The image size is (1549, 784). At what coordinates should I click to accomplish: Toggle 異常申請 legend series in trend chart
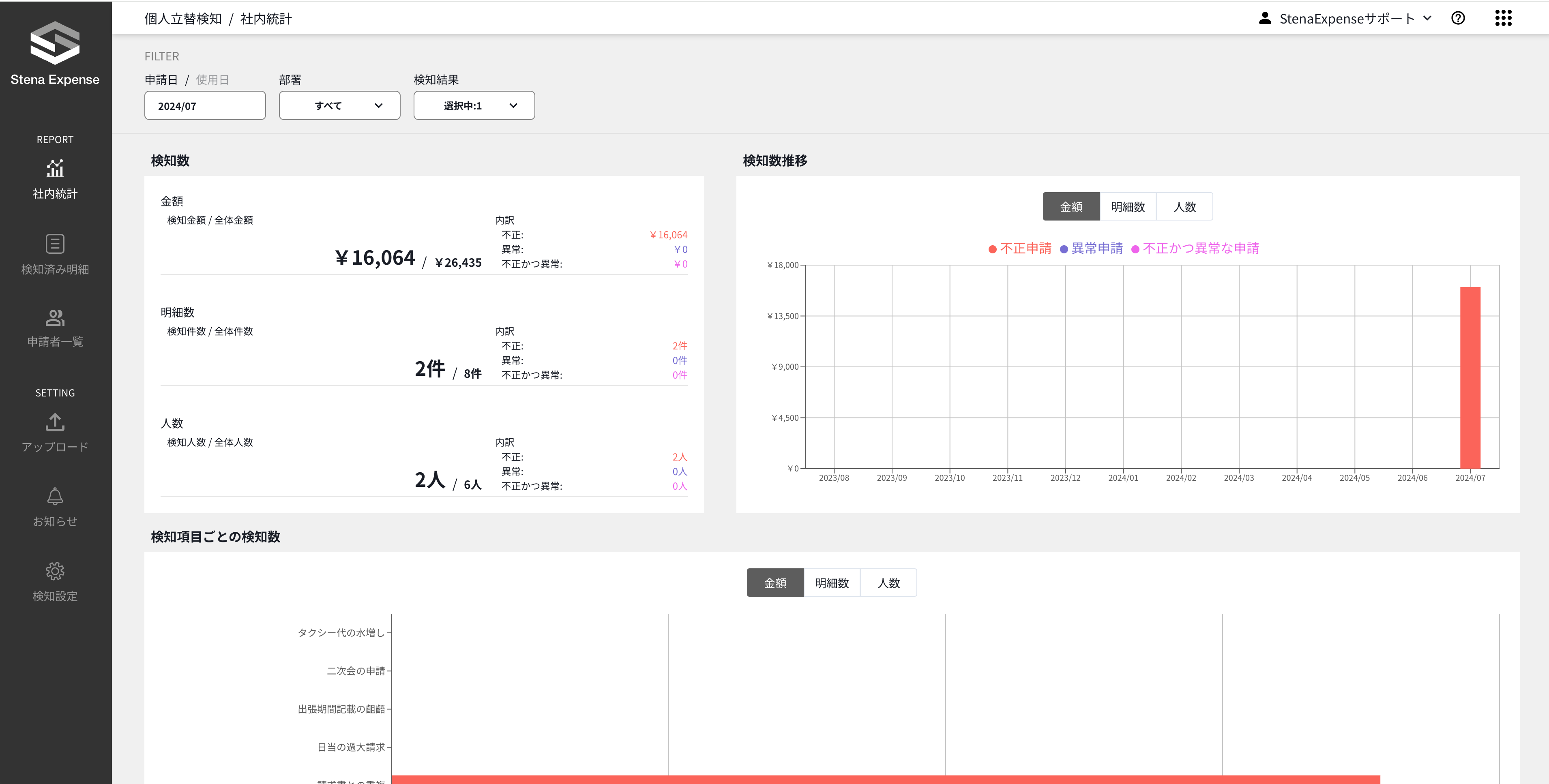click(1091, 248)
